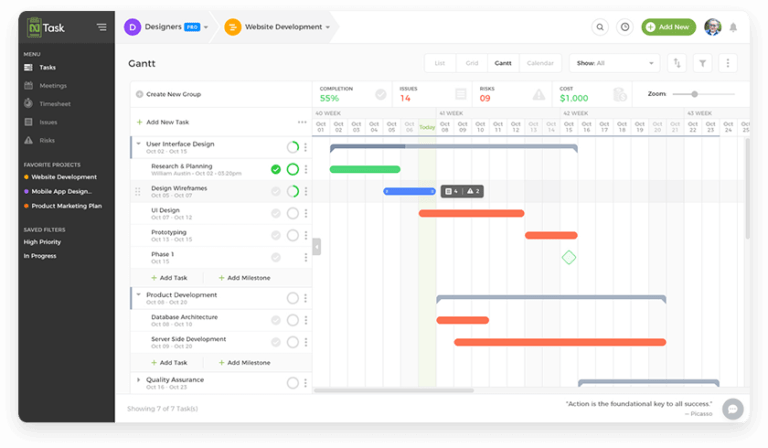Click the Add New button
This screenshot has height=448, width=768.
[x=669, y=27]
